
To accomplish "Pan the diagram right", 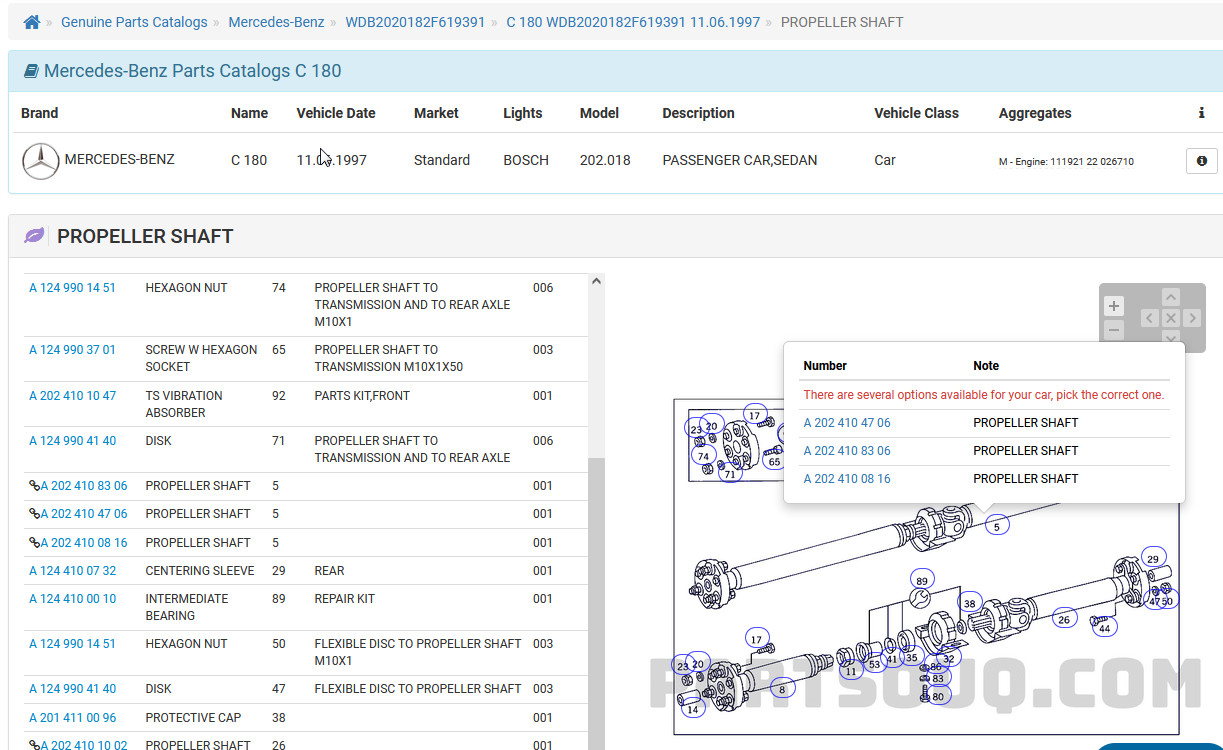I will click(x=1191, y=318).
